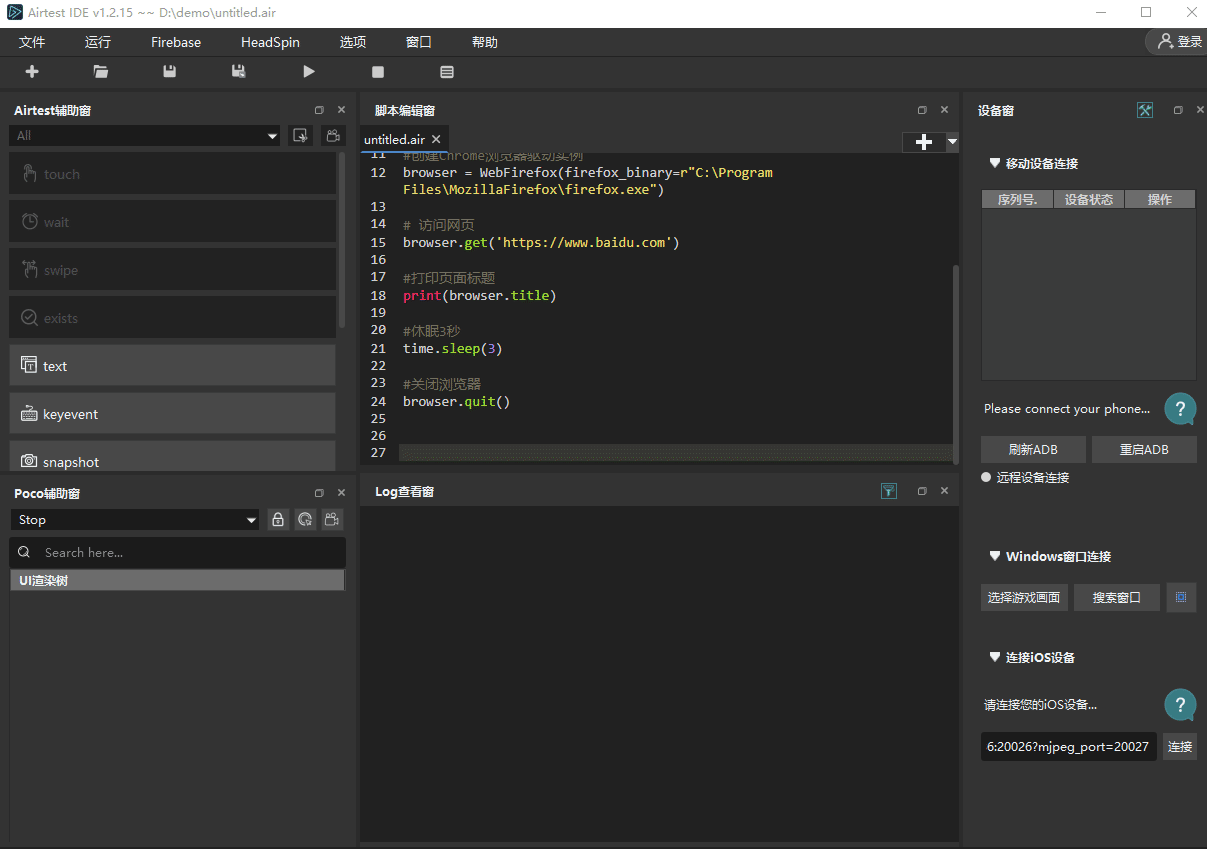This screenshot has height=849, width=1207.
Task: Open the HeadSpin menu
Action: tap(270, 42)
